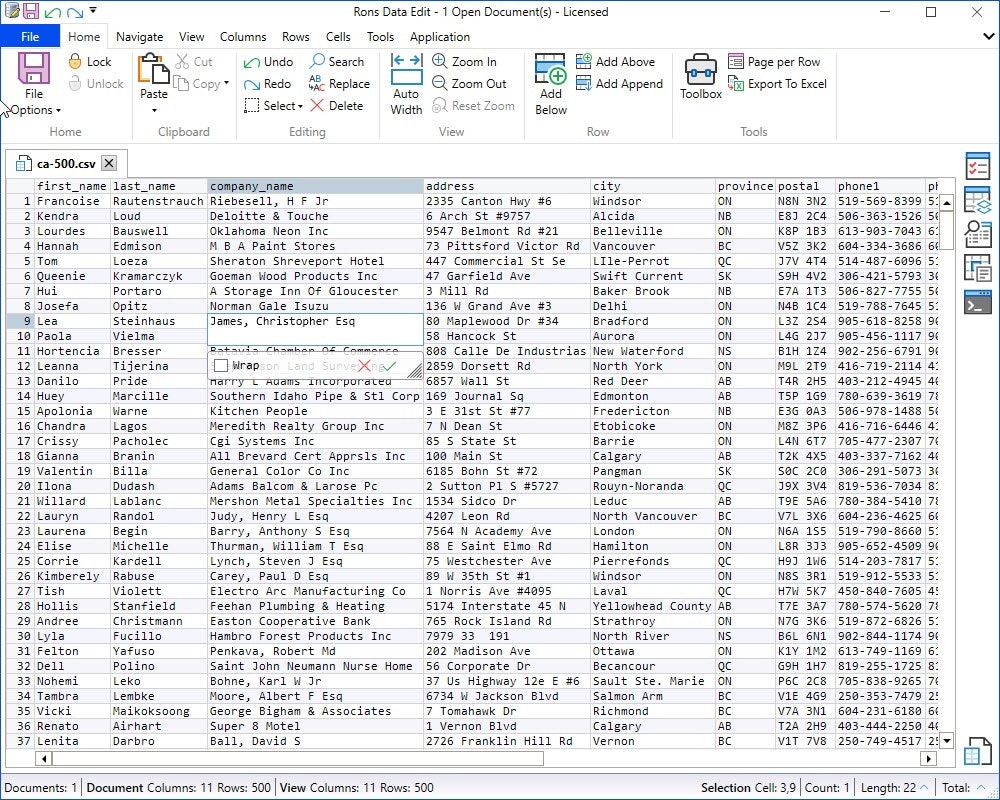
Task: Open the Tools ribbon tab
Action: [380, 37]
